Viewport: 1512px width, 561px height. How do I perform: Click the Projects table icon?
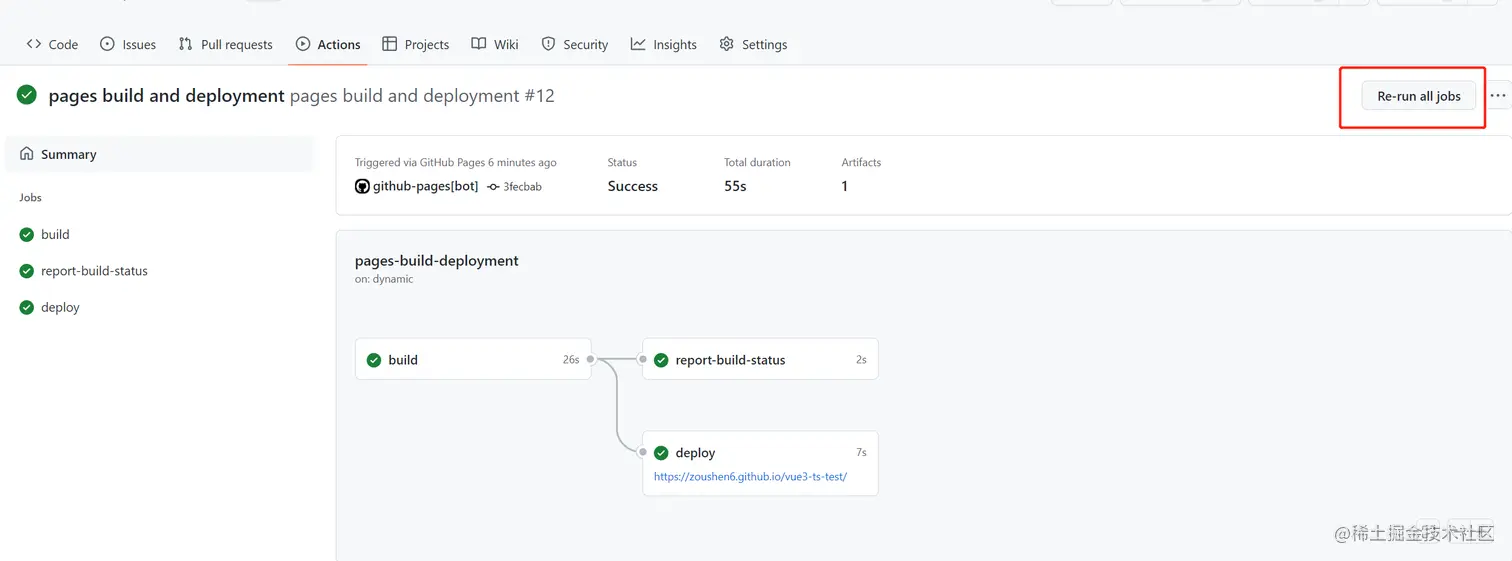tap(390, 44)
